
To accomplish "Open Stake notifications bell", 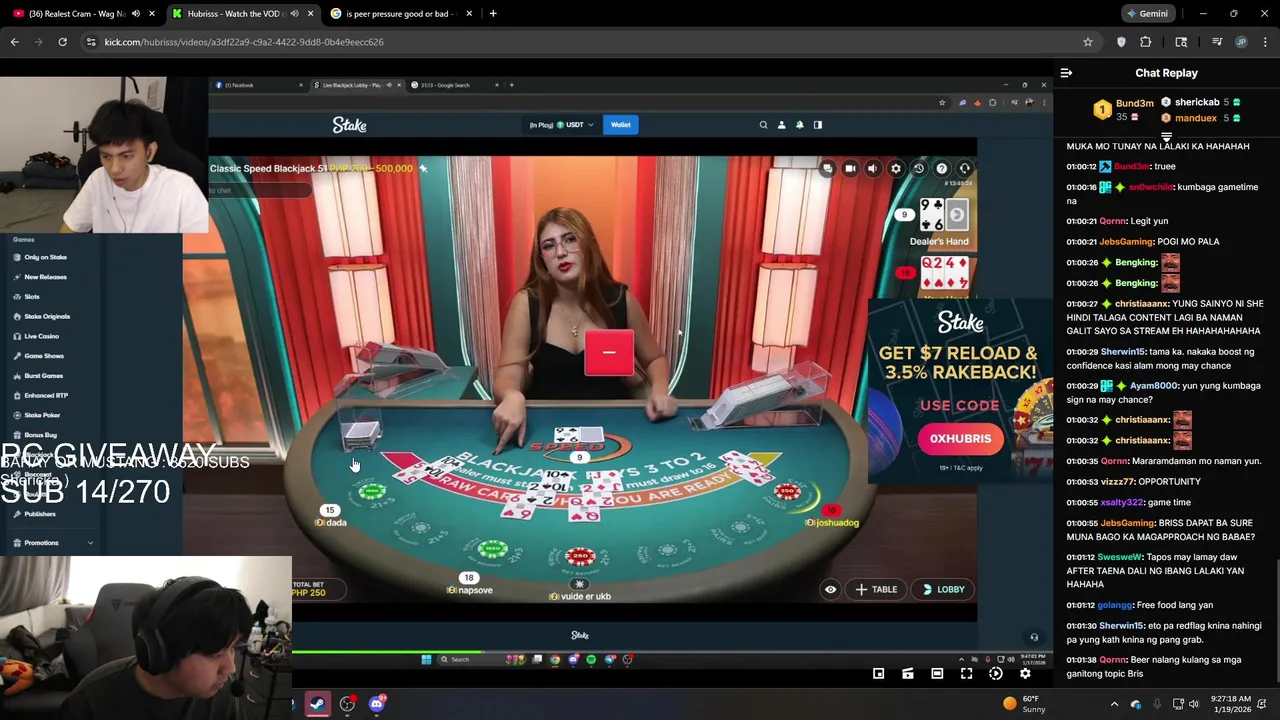I will pos(799,125).
